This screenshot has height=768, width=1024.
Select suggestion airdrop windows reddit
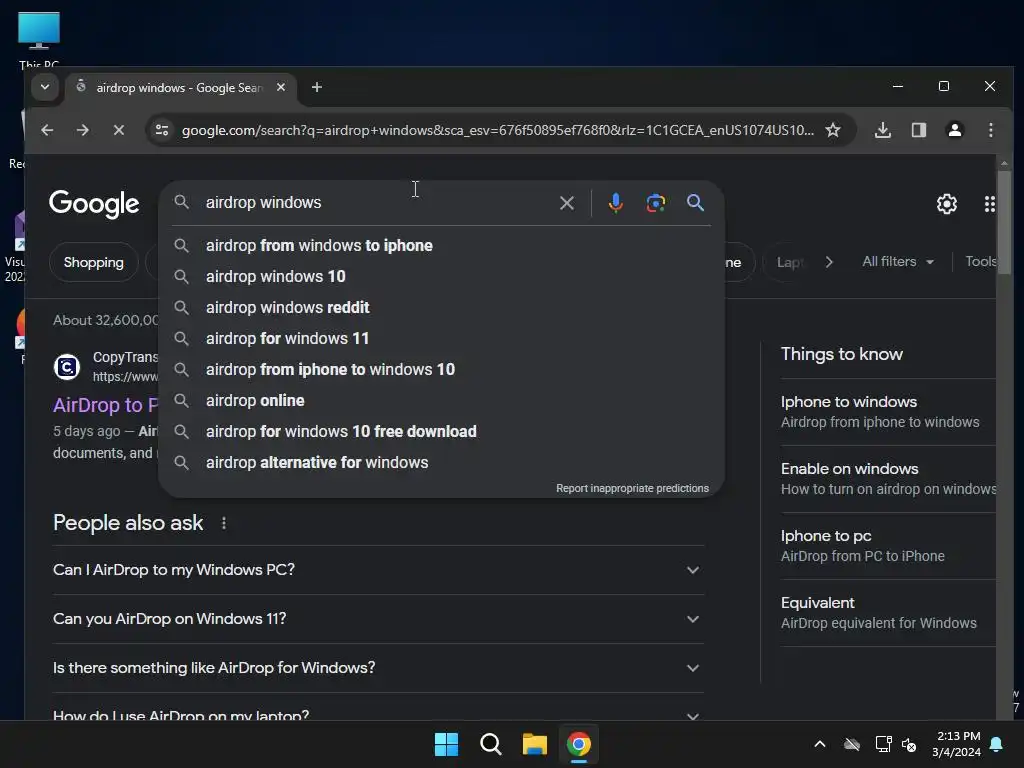pyautogui.click(x=441, y=308)
